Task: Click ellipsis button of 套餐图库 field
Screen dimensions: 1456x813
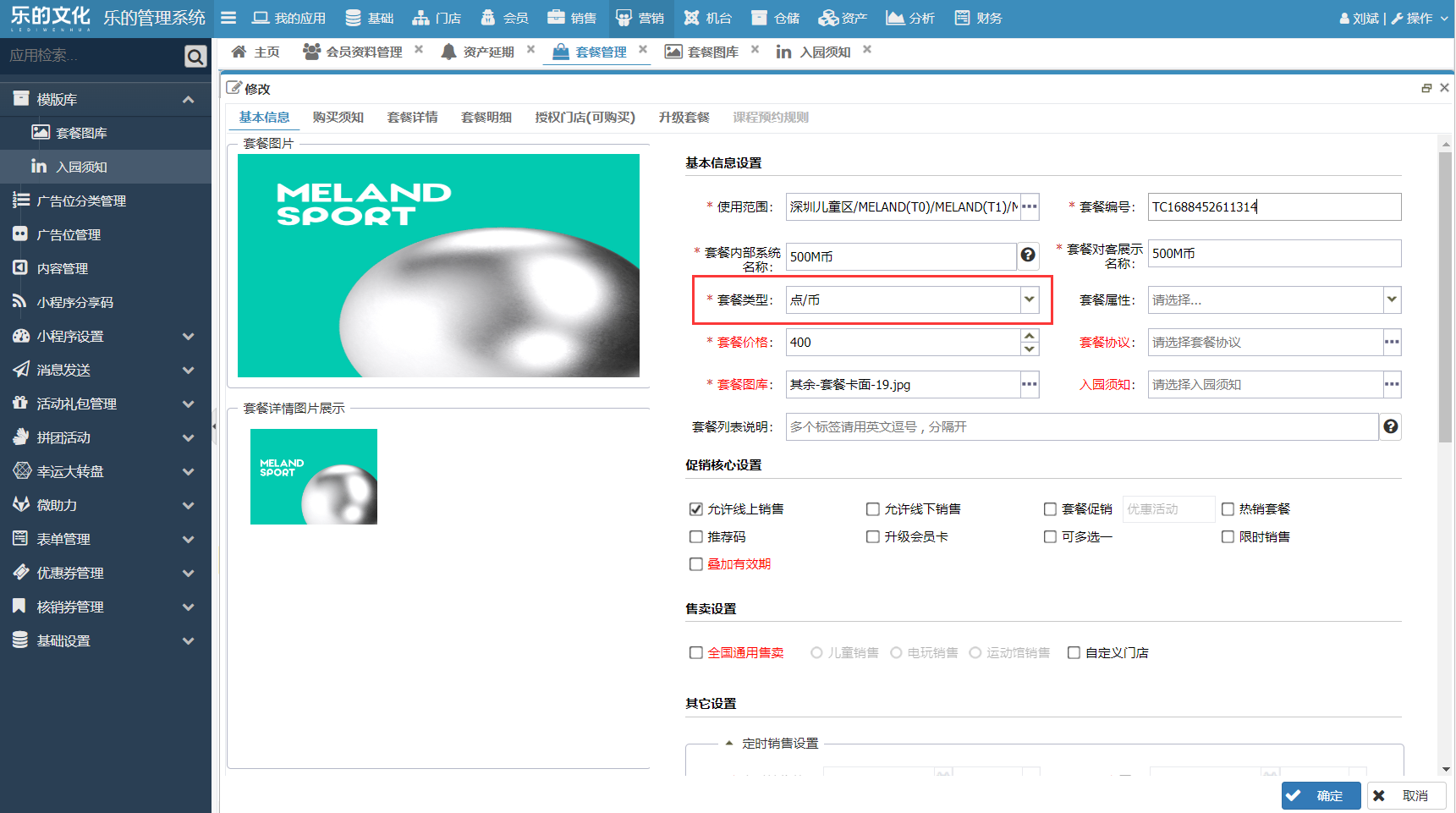Action: point(1029,384)
